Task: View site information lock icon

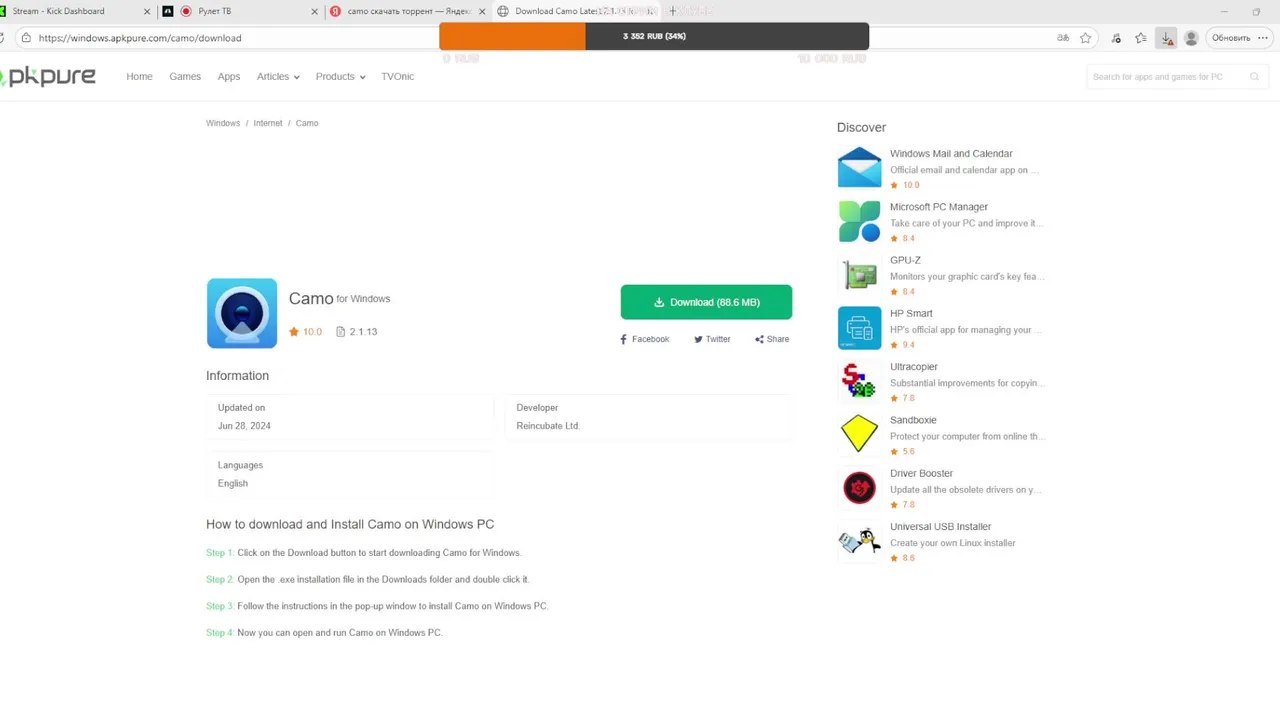Action: [x=26, y=38]
